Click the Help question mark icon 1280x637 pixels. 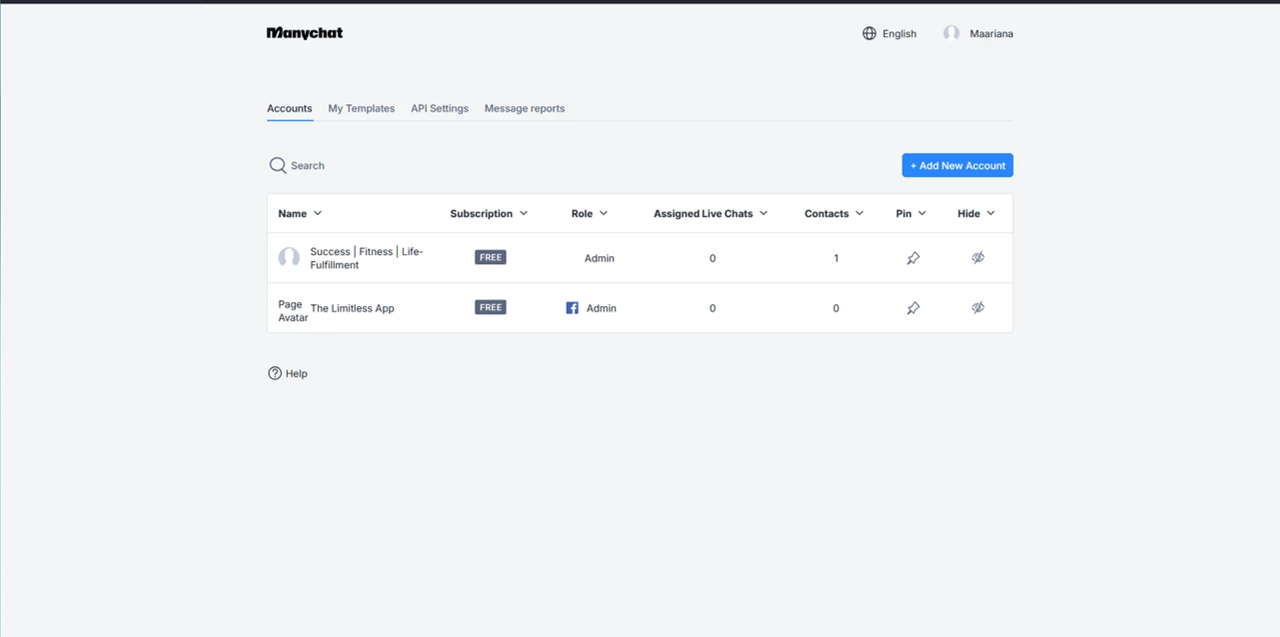pyautogui.click(x=275, y=373)
